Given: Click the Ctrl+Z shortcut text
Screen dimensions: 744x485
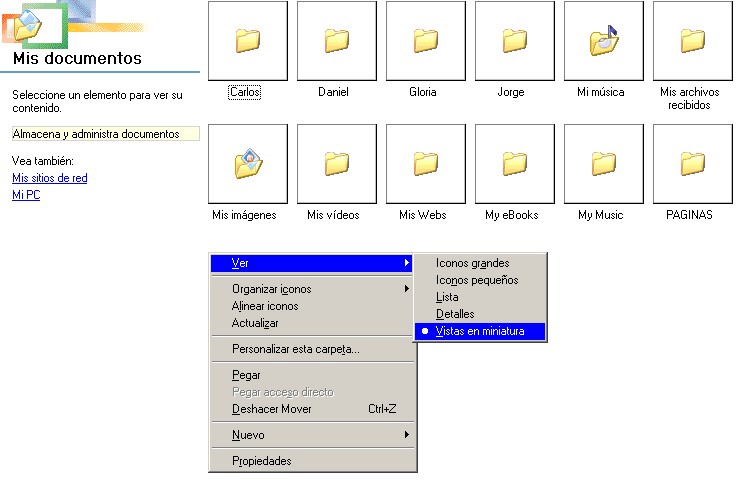Looking at the screenshot, I should coord(382,409).
